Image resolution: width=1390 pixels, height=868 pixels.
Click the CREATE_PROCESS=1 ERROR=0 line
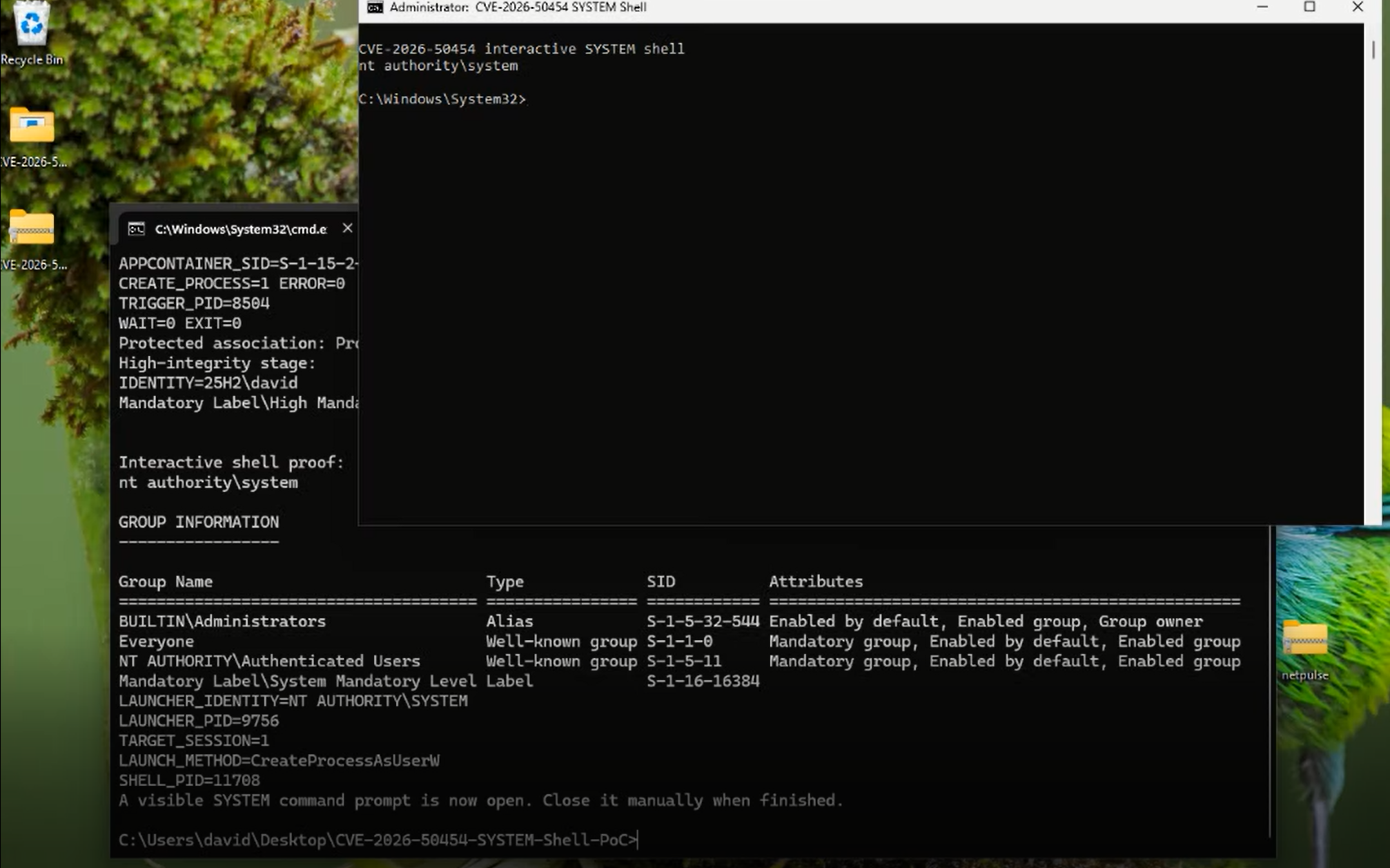pyautogui.click(x=231, y=284)
